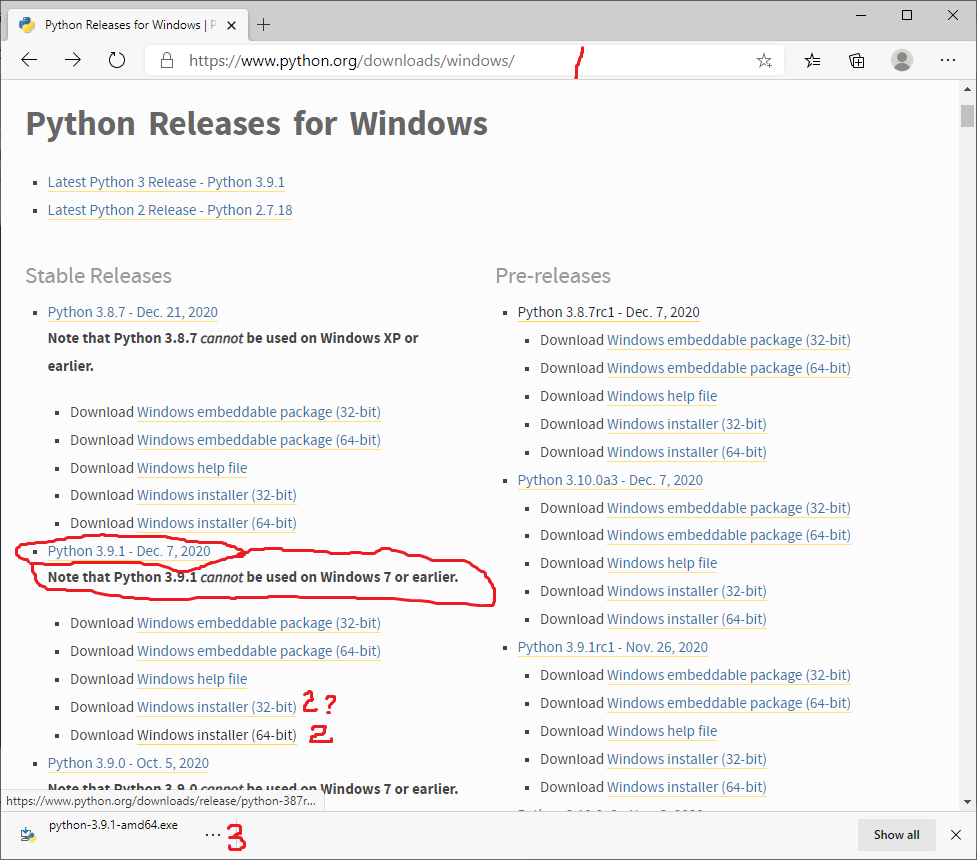Screen dimensions: 977x860
Task: Download Python 3.9.1 embeddable package (32-bit)
Action: 259,623
